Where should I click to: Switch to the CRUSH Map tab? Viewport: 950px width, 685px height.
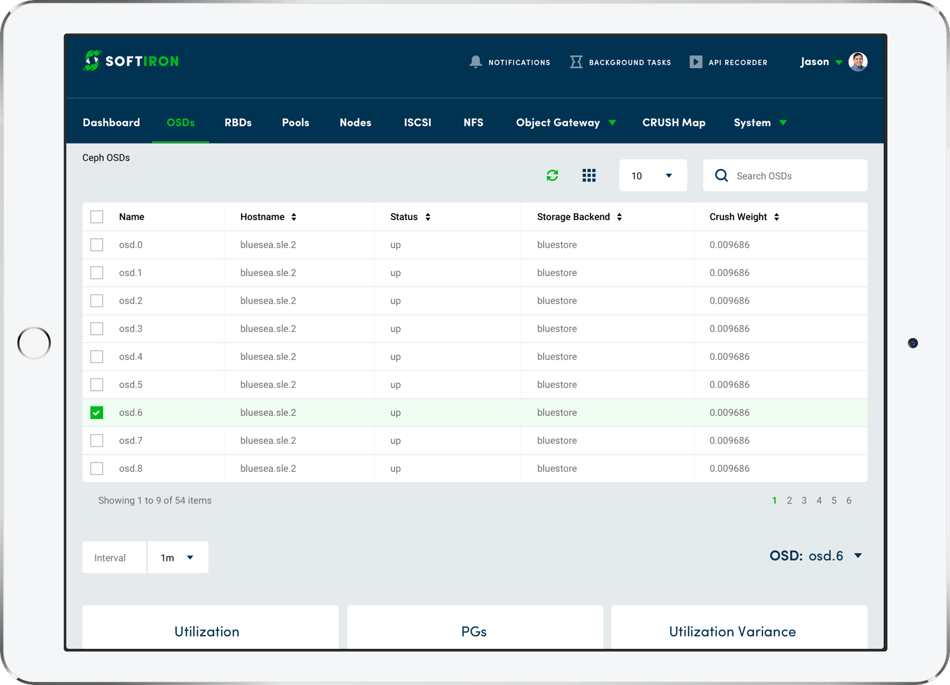click(673, 123)
